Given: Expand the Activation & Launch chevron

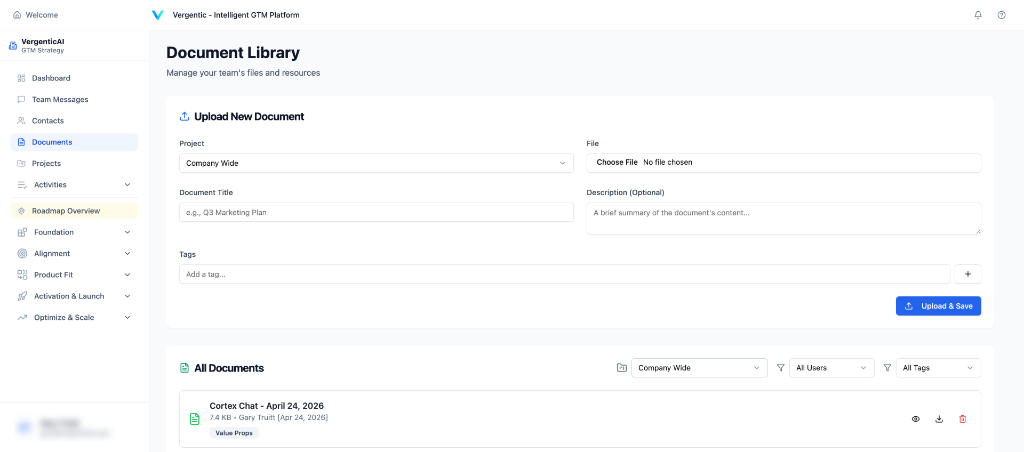Looking at the screenshot, I should (127, 297).
